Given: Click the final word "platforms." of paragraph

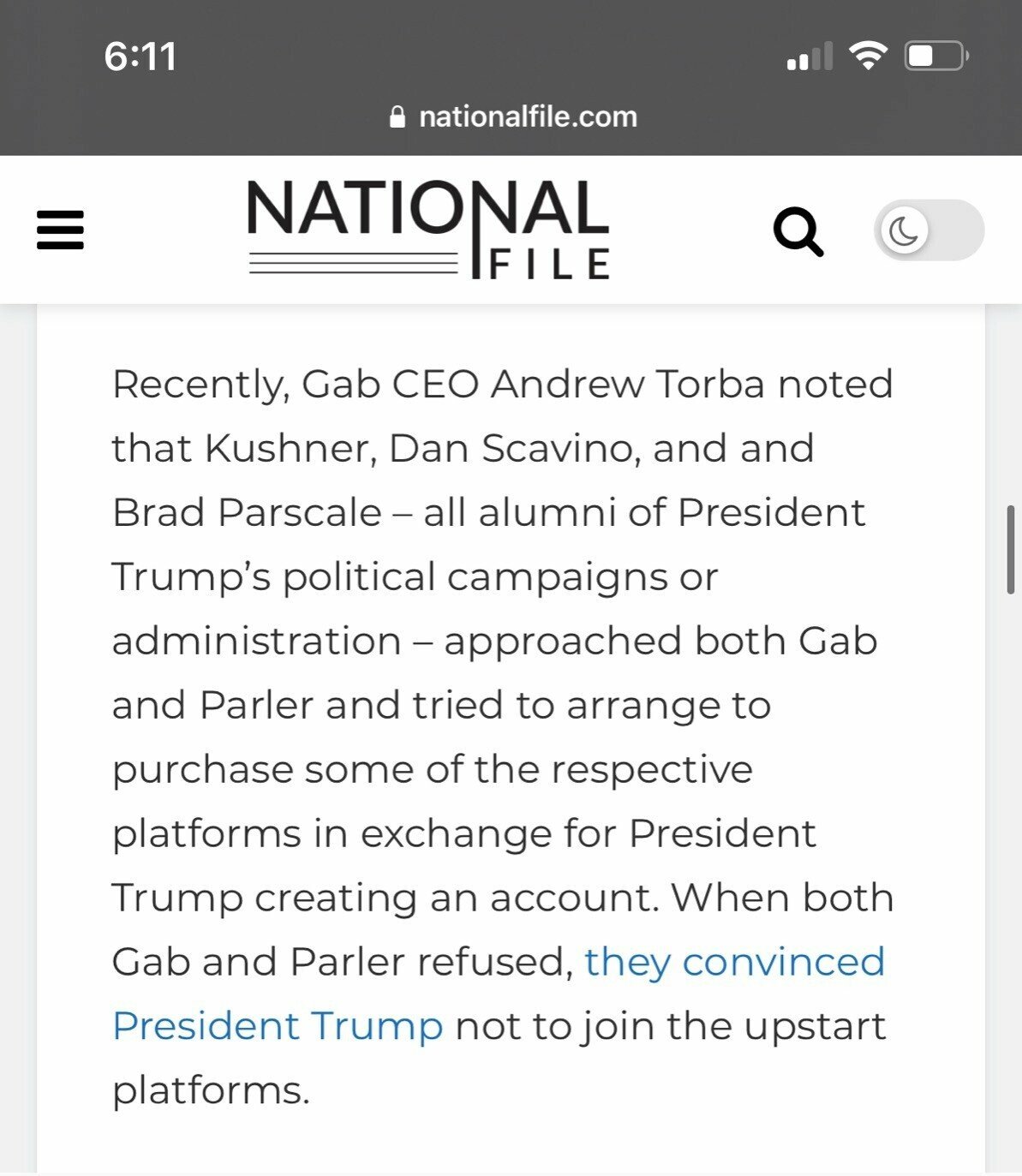Looking at the screenshot, I should pos(211,1090).
